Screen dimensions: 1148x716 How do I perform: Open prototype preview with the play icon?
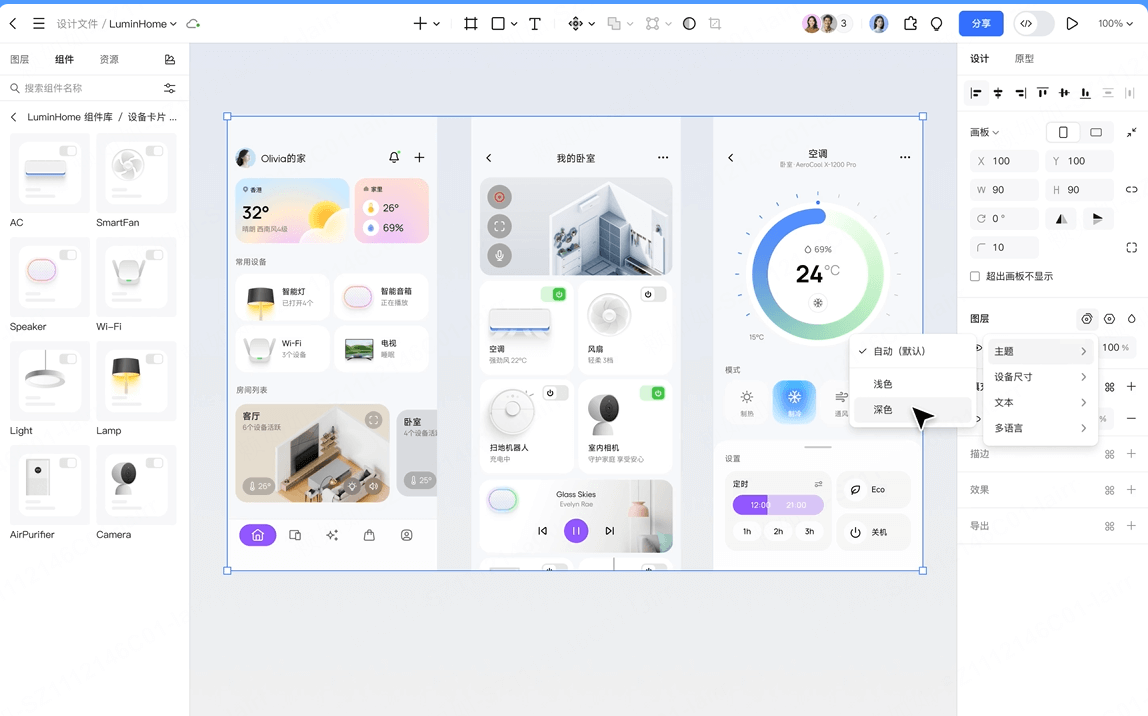click(1072, 22)
